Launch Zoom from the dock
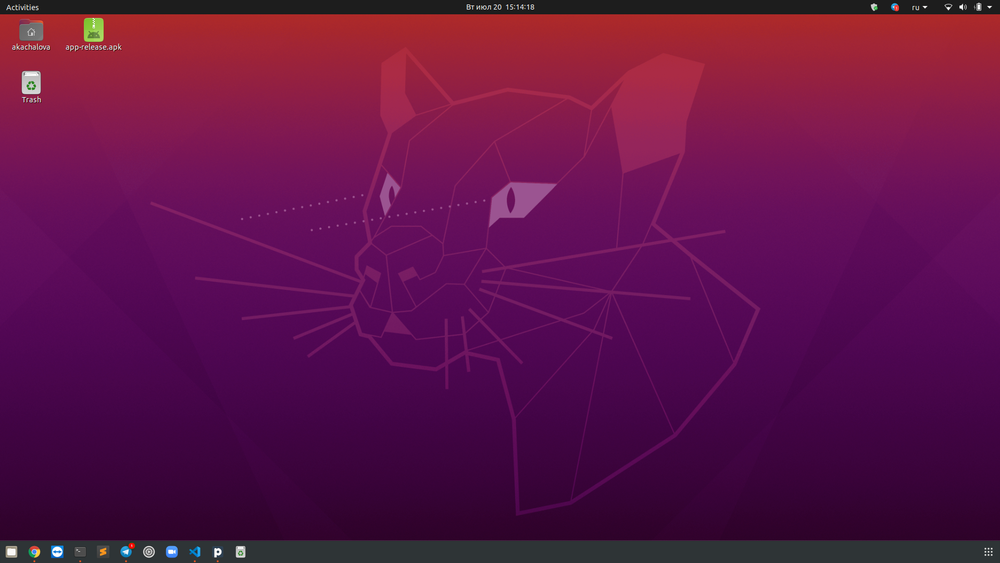 [172, 552]
